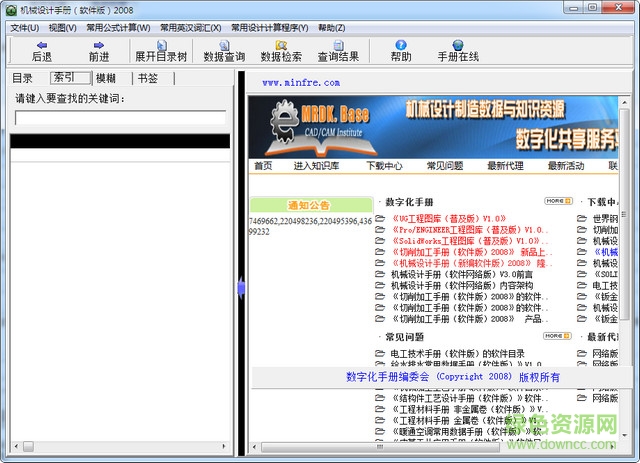Click the browser pane scroll-down arrow
This screenshot has width=640, height=463.
click(x=624, y=435)
